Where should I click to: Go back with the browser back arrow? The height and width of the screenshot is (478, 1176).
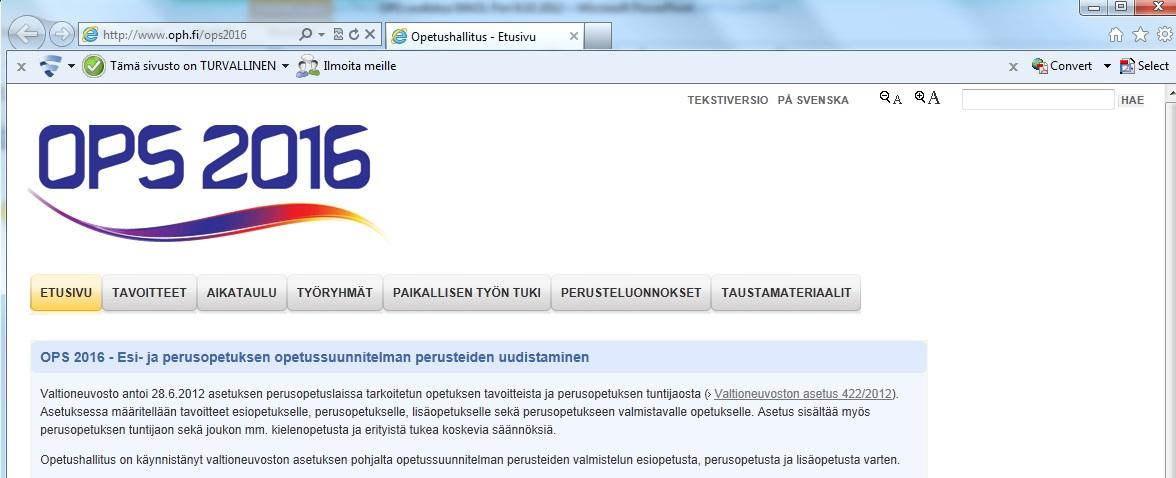click(28, 35)
